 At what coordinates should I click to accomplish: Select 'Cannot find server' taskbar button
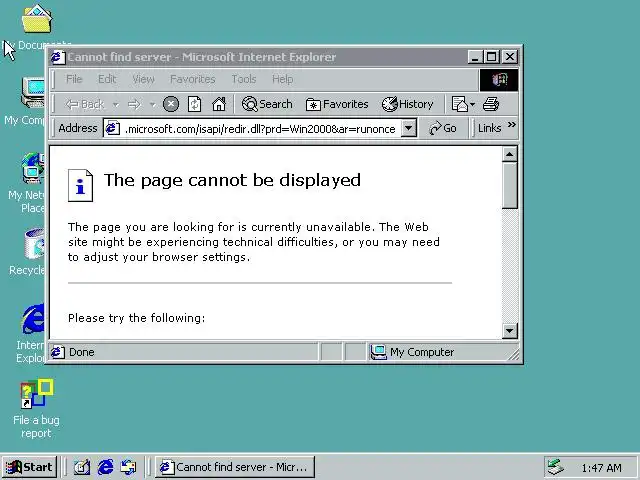(235, 467)
